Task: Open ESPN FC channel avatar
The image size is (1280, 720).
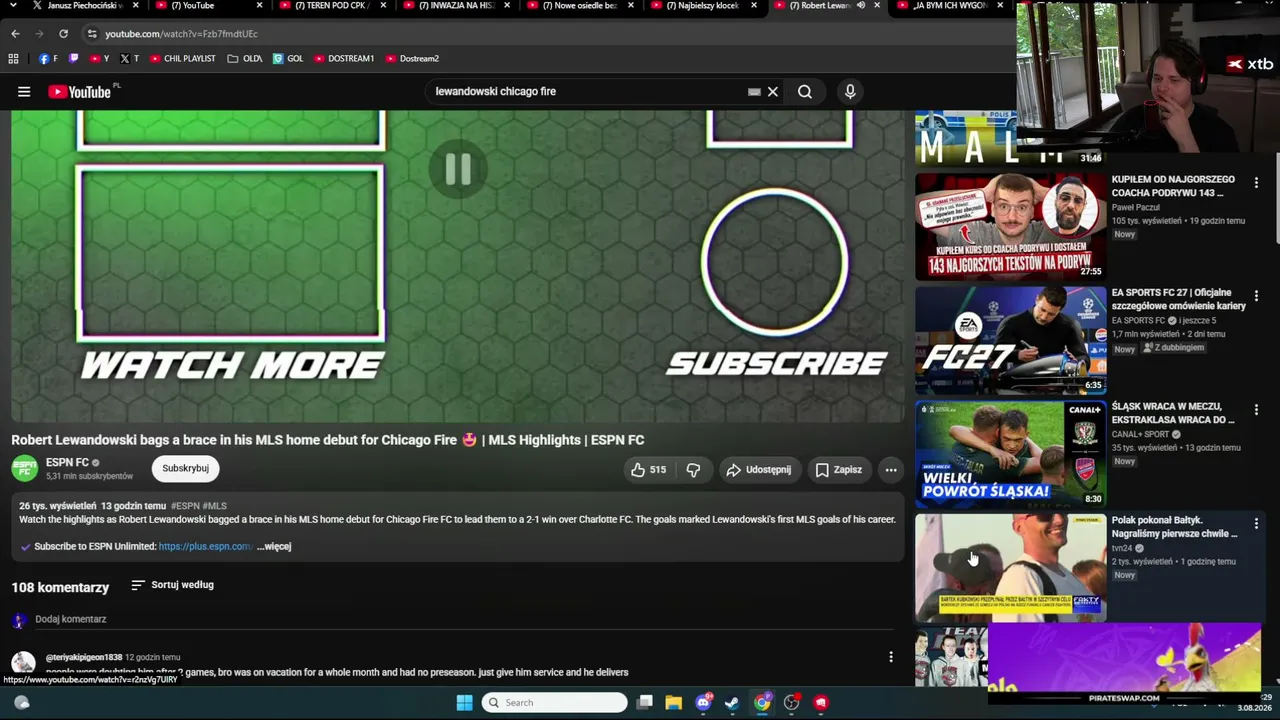Action: pyautogui.click(x=25, y=469)
